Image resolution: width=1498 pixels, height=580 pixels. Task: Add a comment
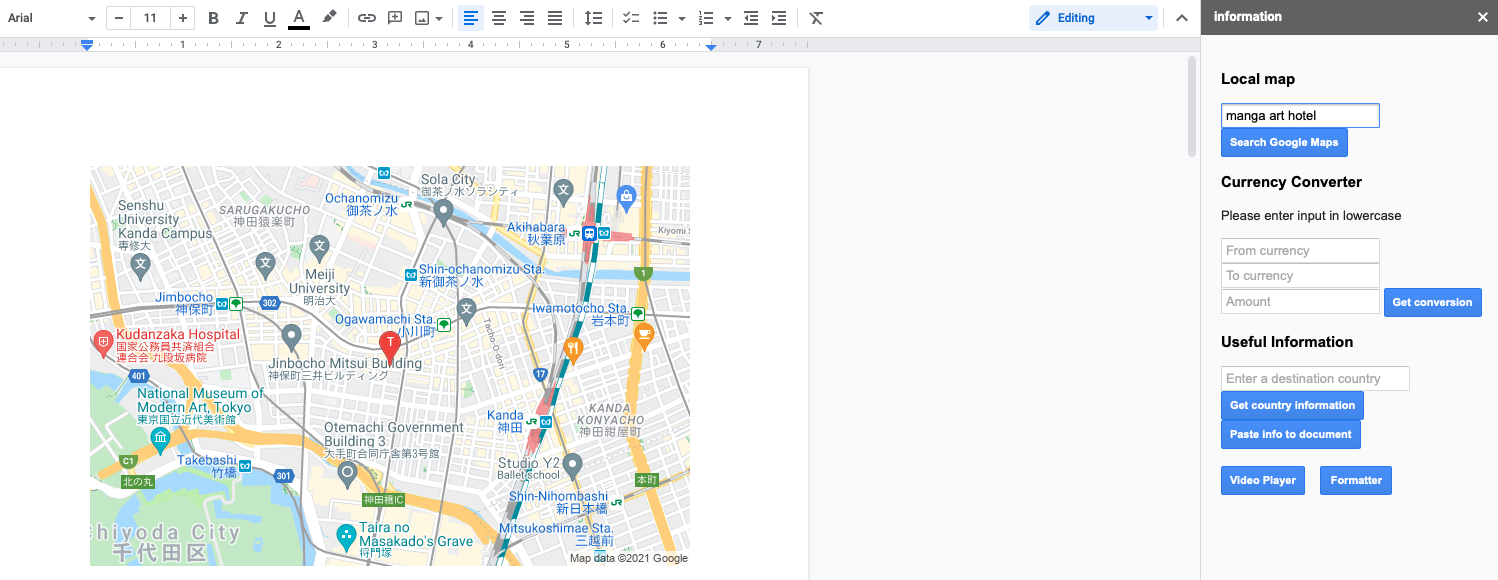[x=395, y=18]
